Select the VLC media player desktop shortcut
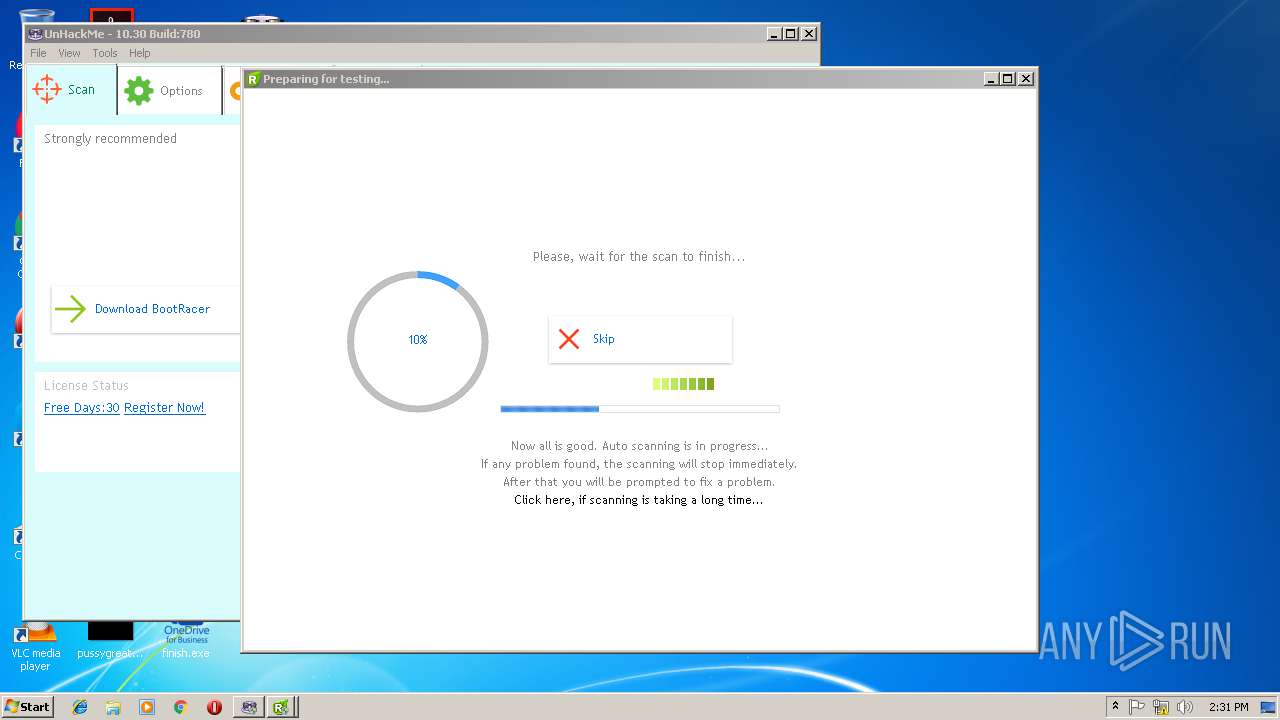 (35, 645)
